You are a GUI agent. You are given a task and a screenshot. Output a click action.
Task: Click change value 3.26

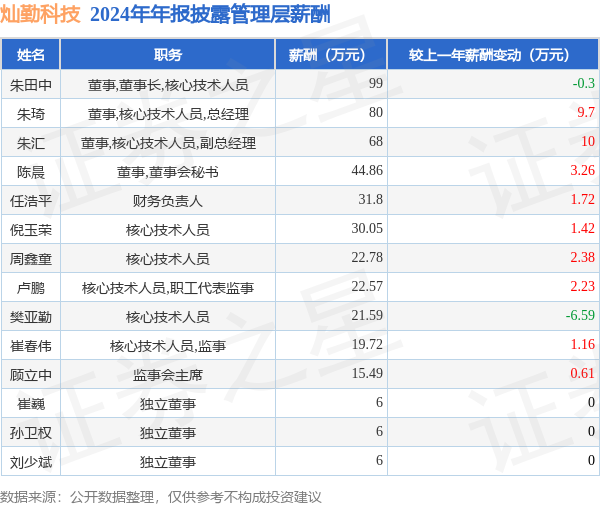point(582,170)
